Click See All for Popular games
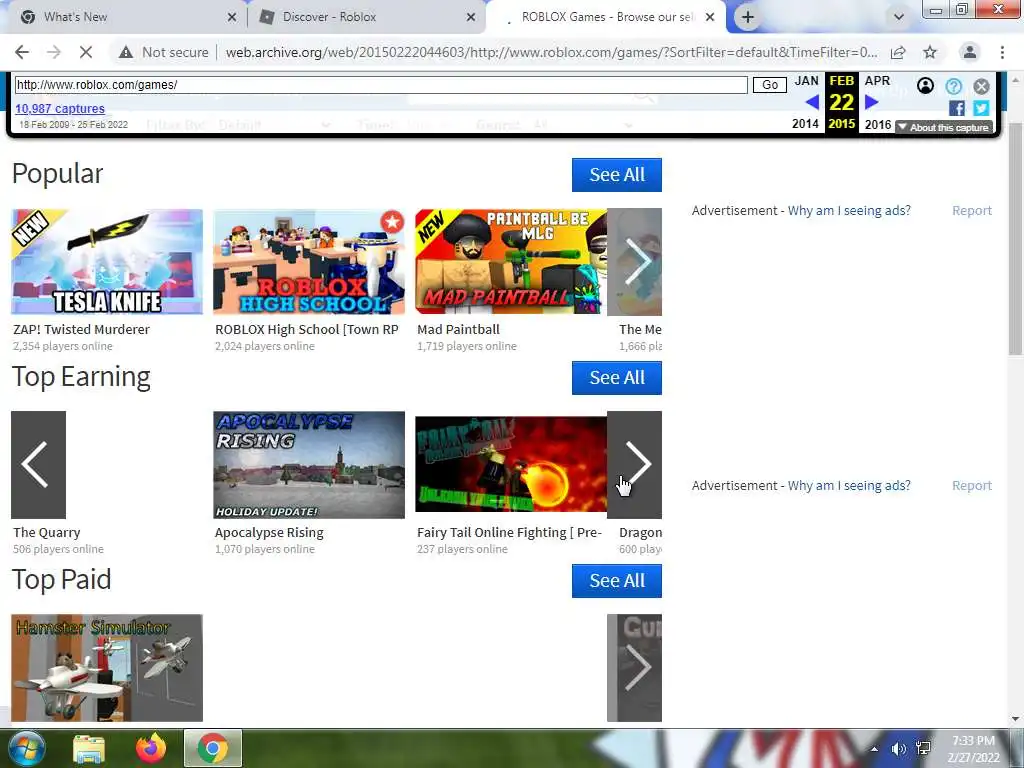1024x768 pixels. [x=616, y=175]
